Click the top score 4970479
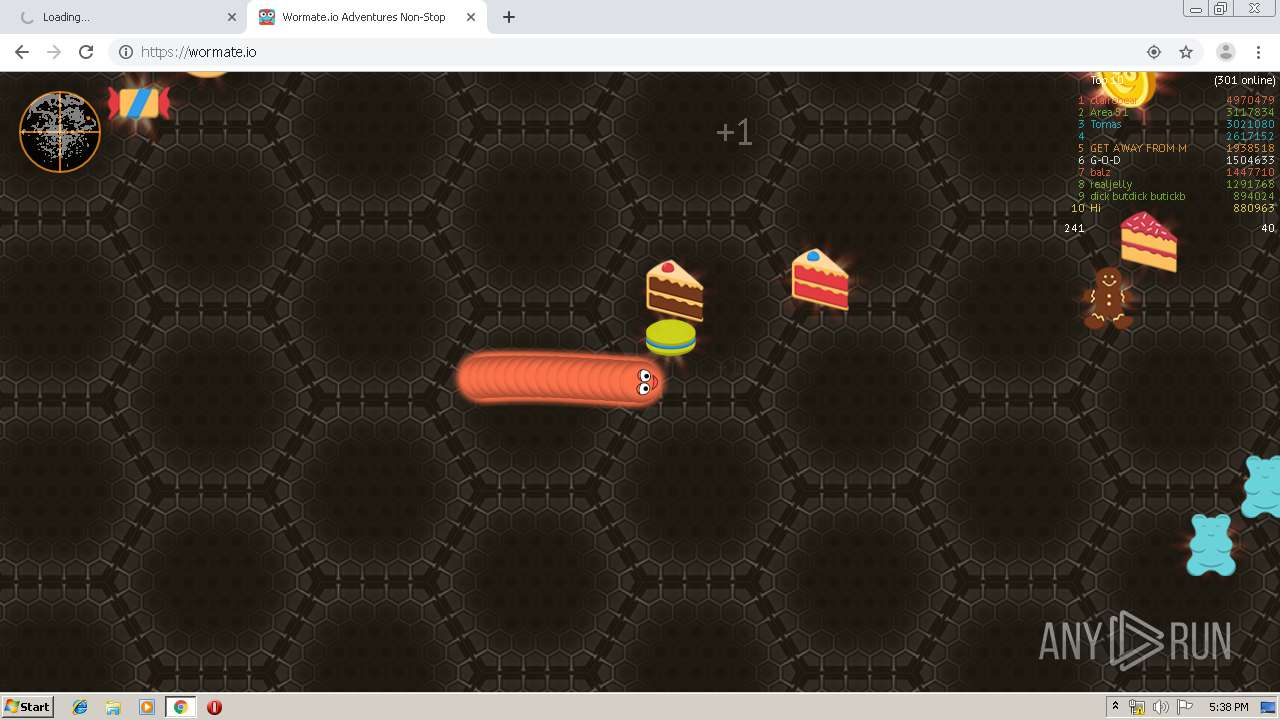Viewport: 1280px width, 720px height. [1251, 100]
